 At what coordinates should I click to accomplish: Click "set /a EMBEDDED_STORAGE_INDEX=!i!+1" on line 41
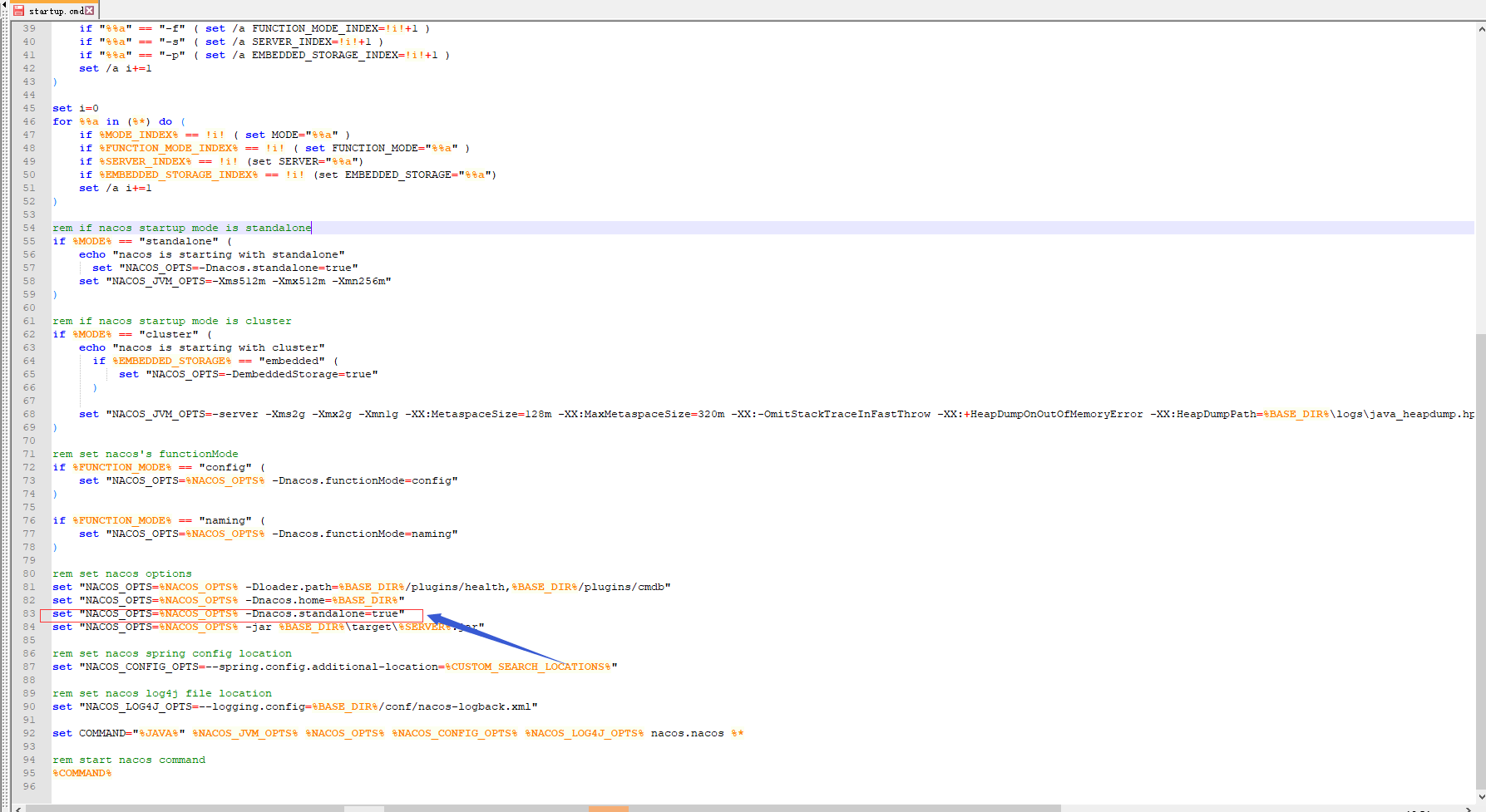pyautogui.click(x=322, y=55)
